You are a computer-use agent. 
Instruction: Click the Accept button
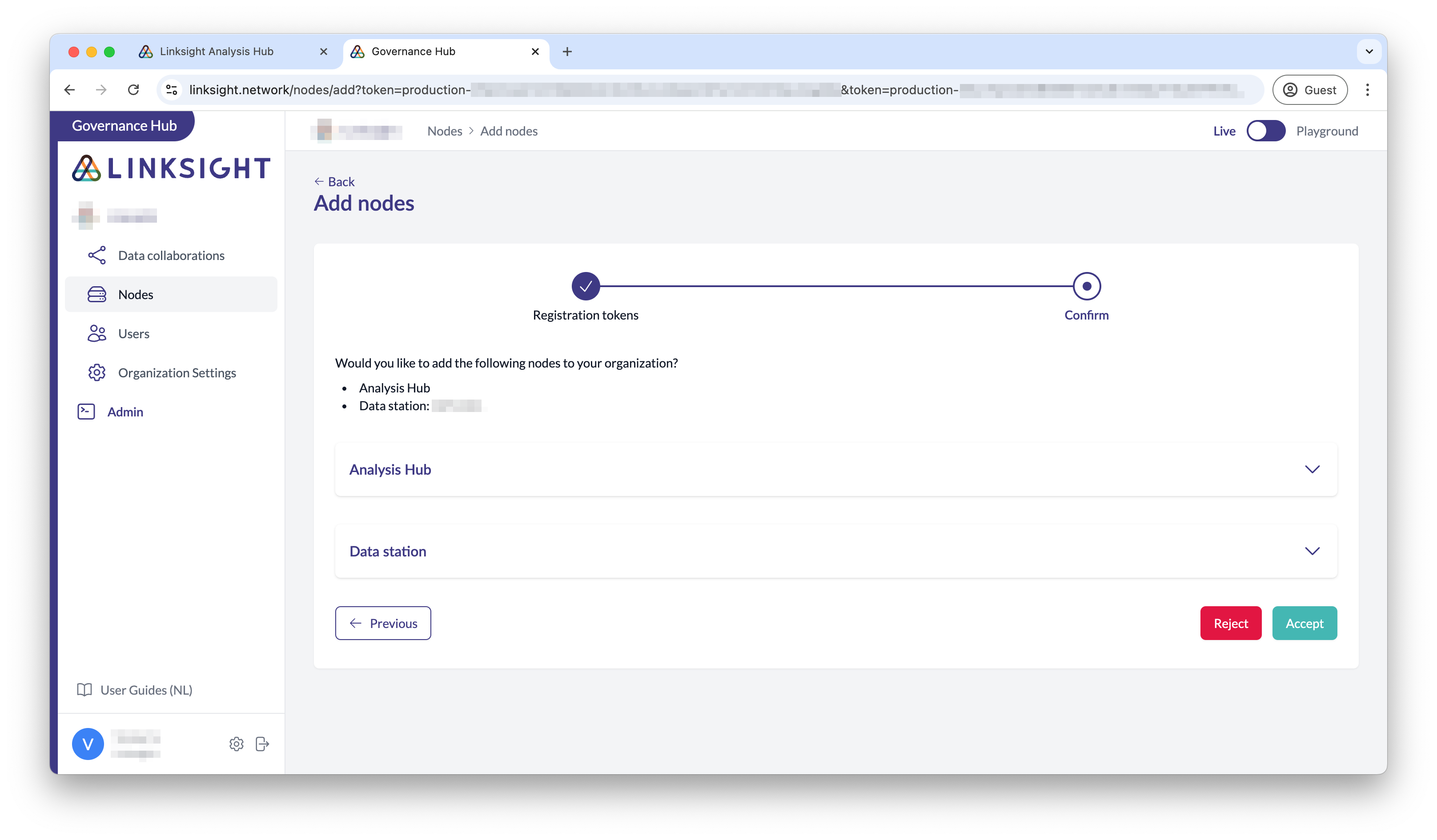[x=1304, y=623]
